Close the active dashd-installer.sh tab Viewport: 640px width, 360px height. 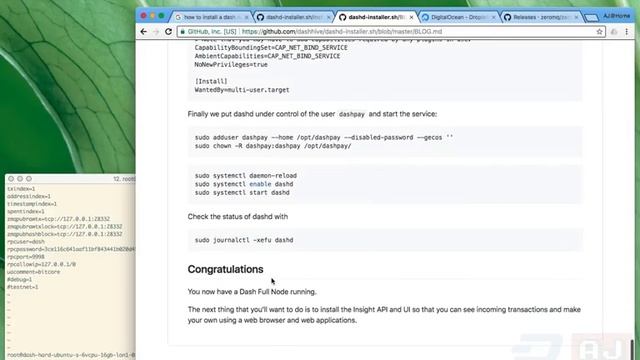coord(411,18)
